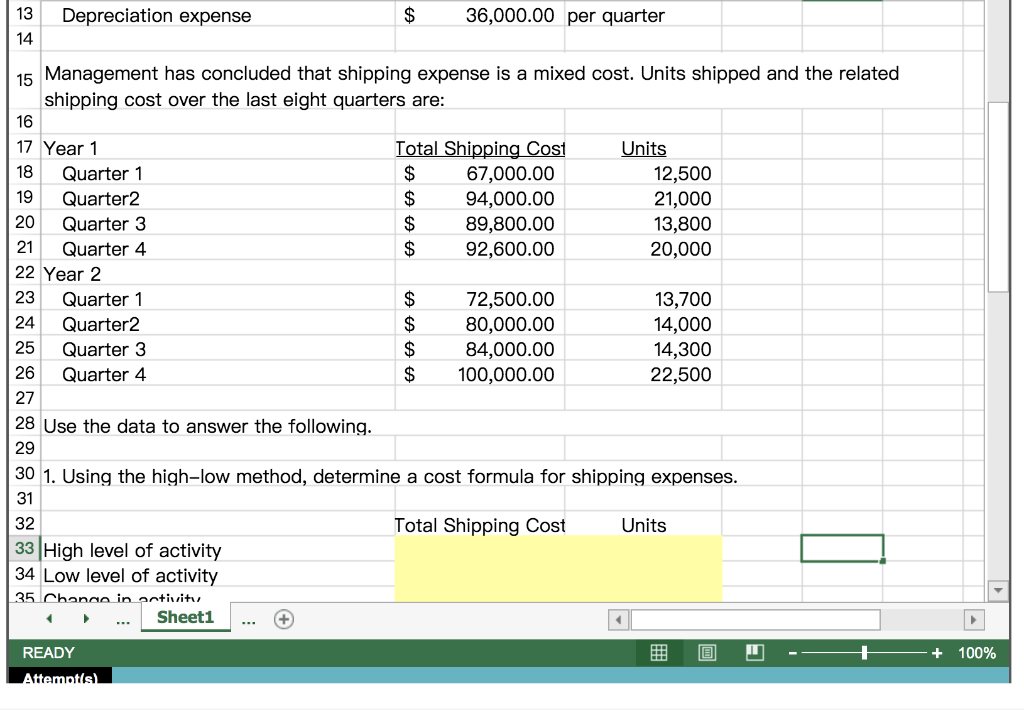Image resolution: width=1024 pixels, height=711 pixels.
Task: Zoom out using the minus icon
Action: pos(792,652)
